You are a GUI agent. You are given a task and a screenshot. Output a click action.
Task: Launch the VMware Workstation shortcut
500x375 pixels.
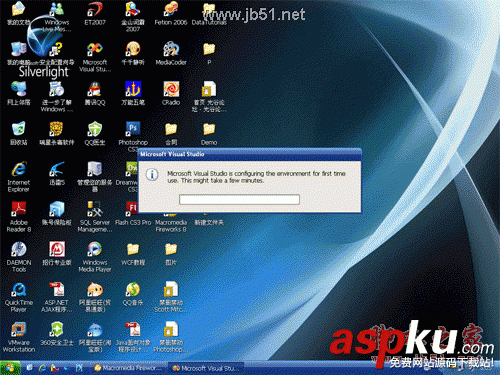pyautogui.click(x=19, y=329)
